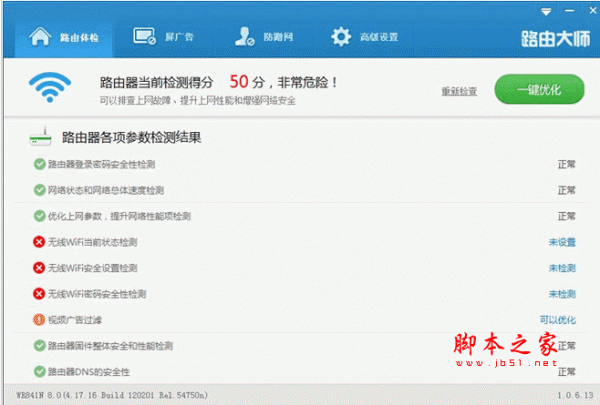Click green check for 网络状态和网络总体速度检测

[39, 190]
